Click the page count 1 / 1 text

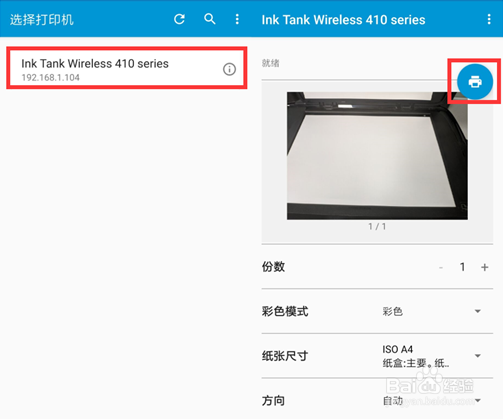[x=377, y=227]
